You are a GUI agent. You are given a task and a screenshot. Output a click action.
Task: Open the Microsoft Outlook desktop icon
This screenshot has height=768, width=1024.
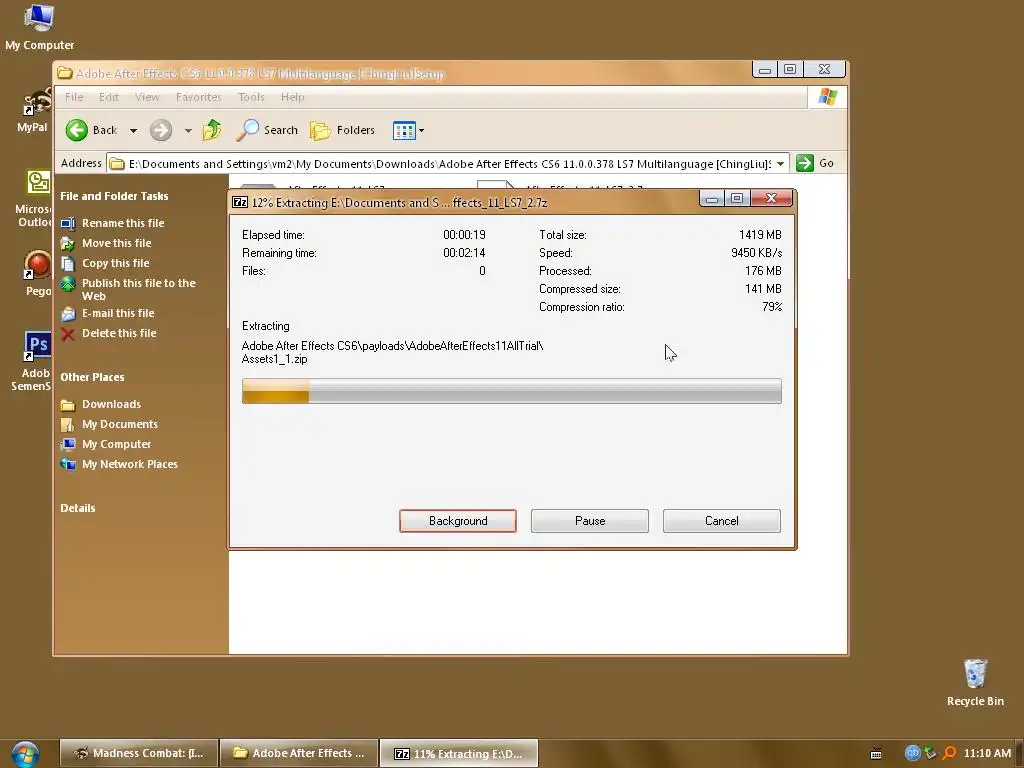34,199
